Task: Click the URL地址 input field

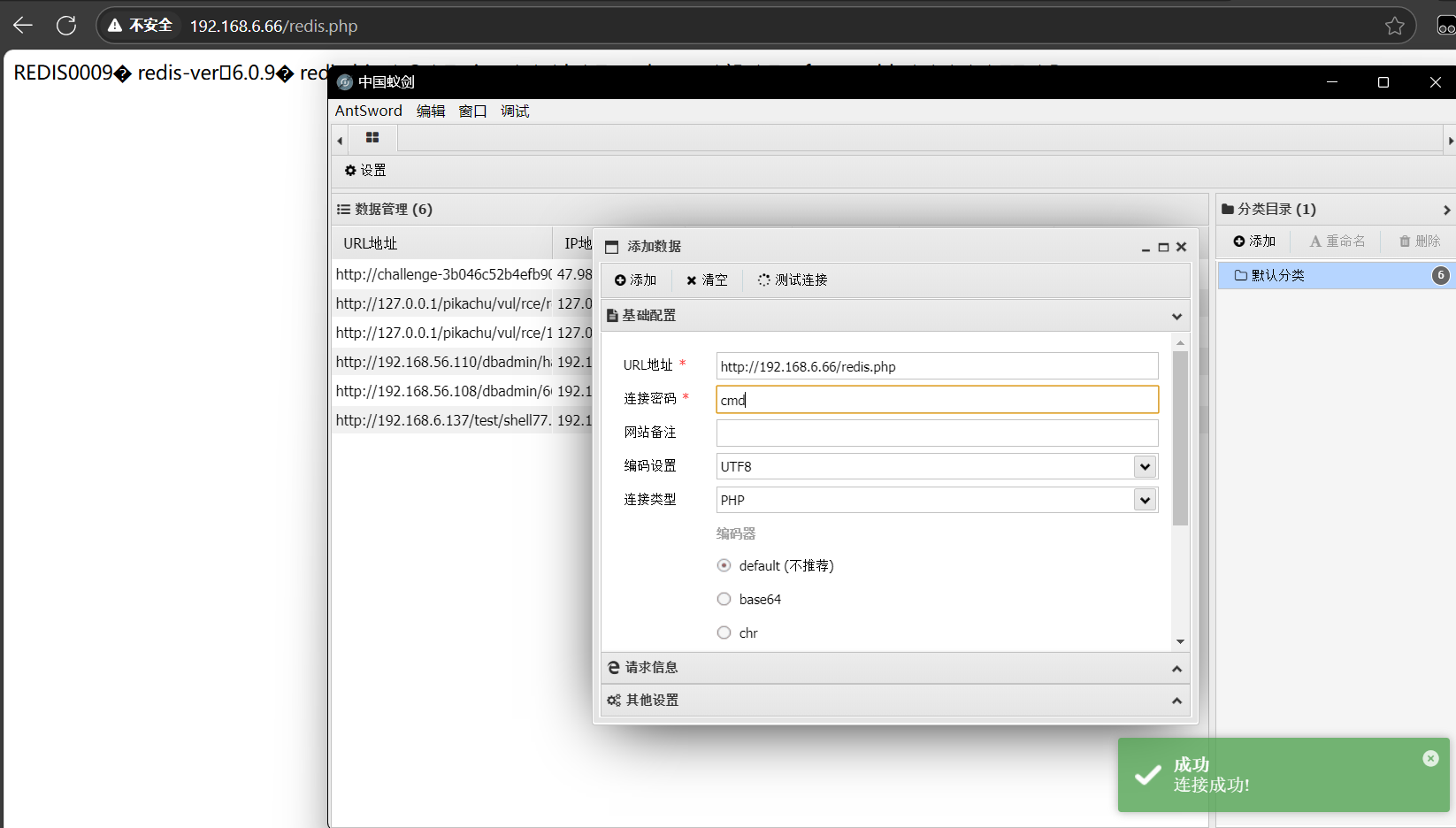Action: click(937, 366)
